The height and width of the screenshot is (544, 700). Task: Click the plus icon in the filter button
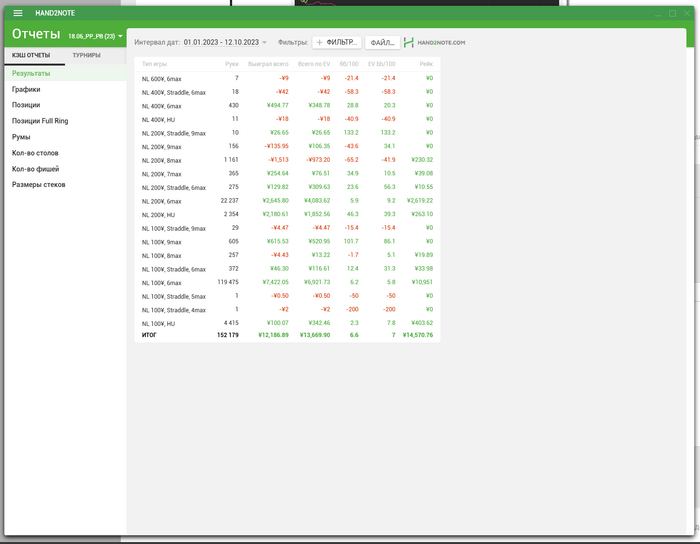[x=320, y=42]
